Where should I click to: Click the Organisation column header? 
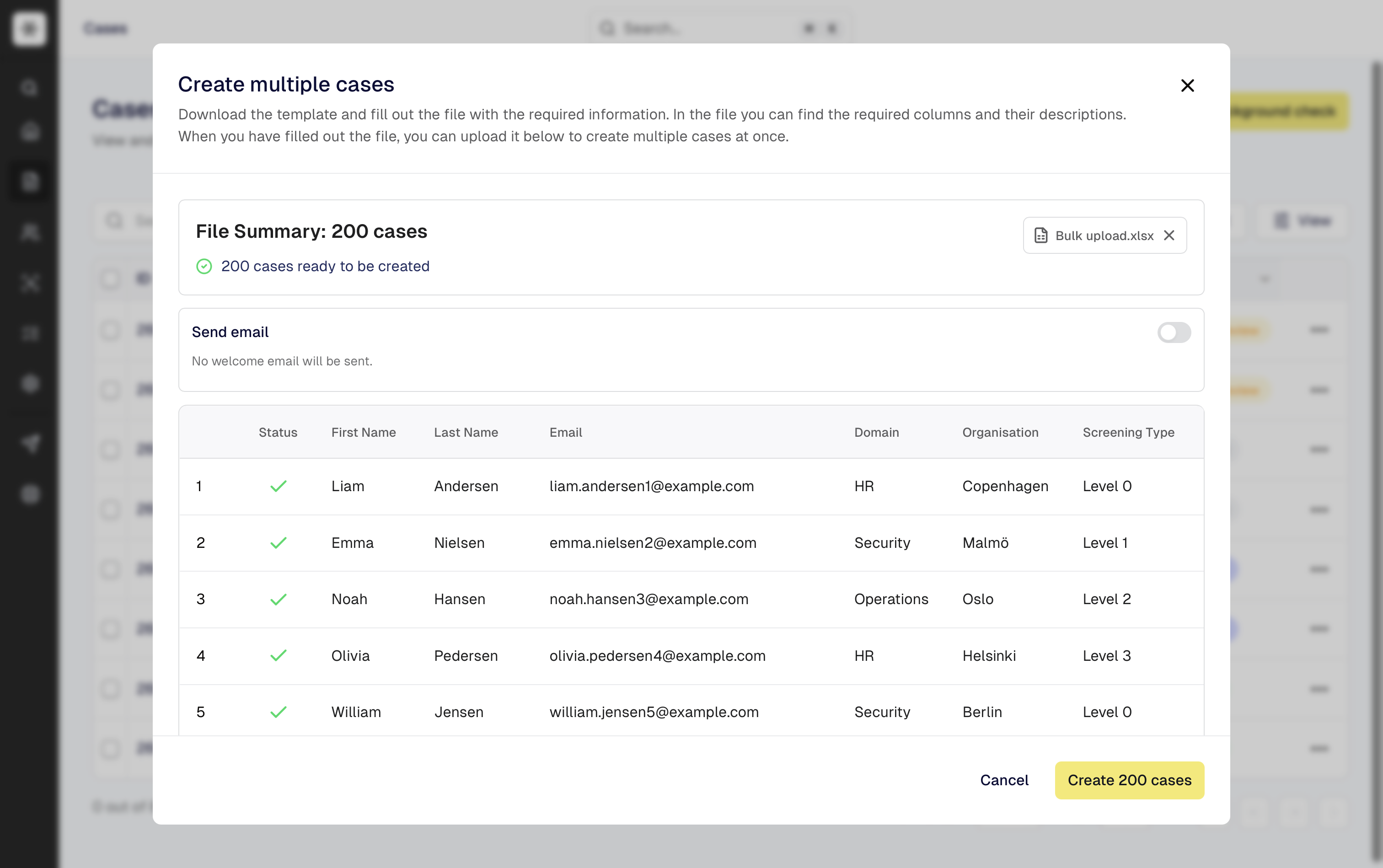(x=1000, y=432)
